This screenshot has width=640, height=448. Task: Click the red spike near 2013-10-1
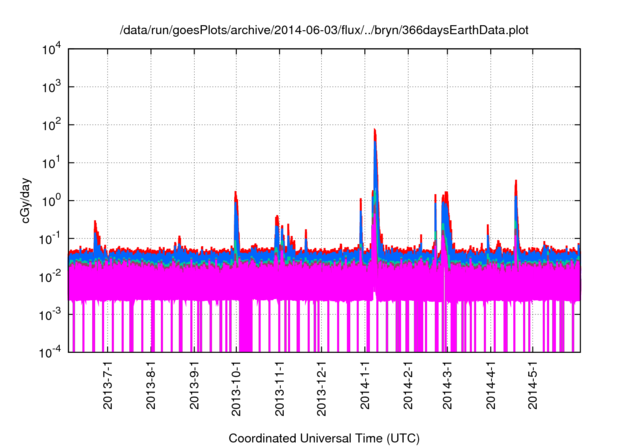[x=236, y=194]
